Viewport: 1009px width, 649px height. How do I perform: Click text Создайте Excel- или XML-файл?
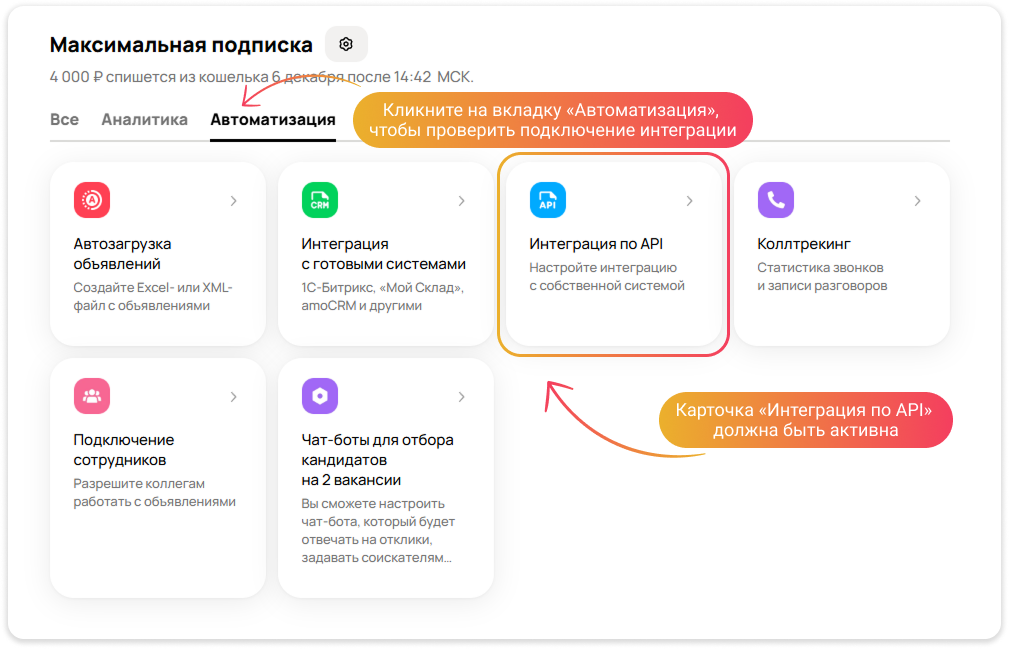coord(153,297)
